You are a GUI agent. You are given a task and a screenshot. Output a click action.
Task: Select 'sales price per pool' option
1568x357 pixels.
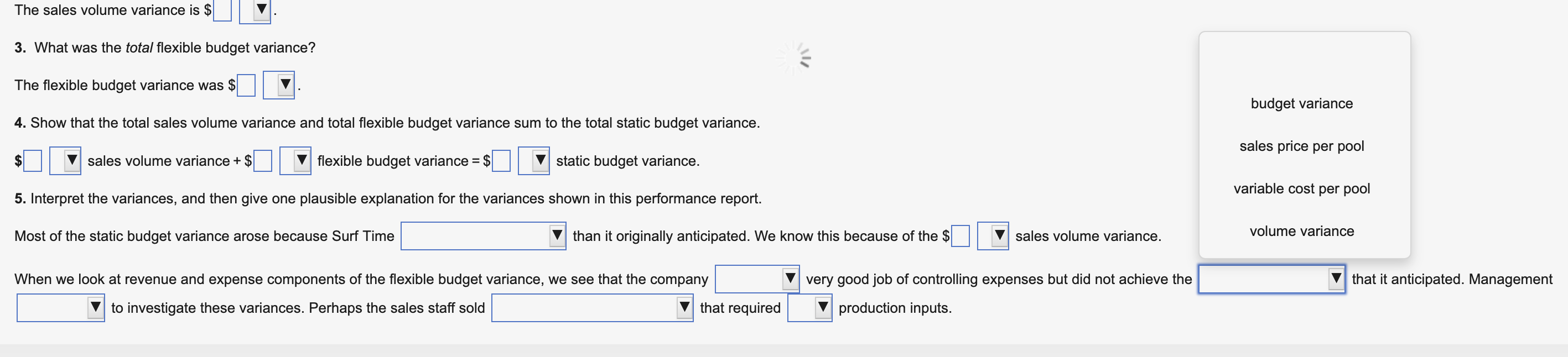pos(1302,146)
